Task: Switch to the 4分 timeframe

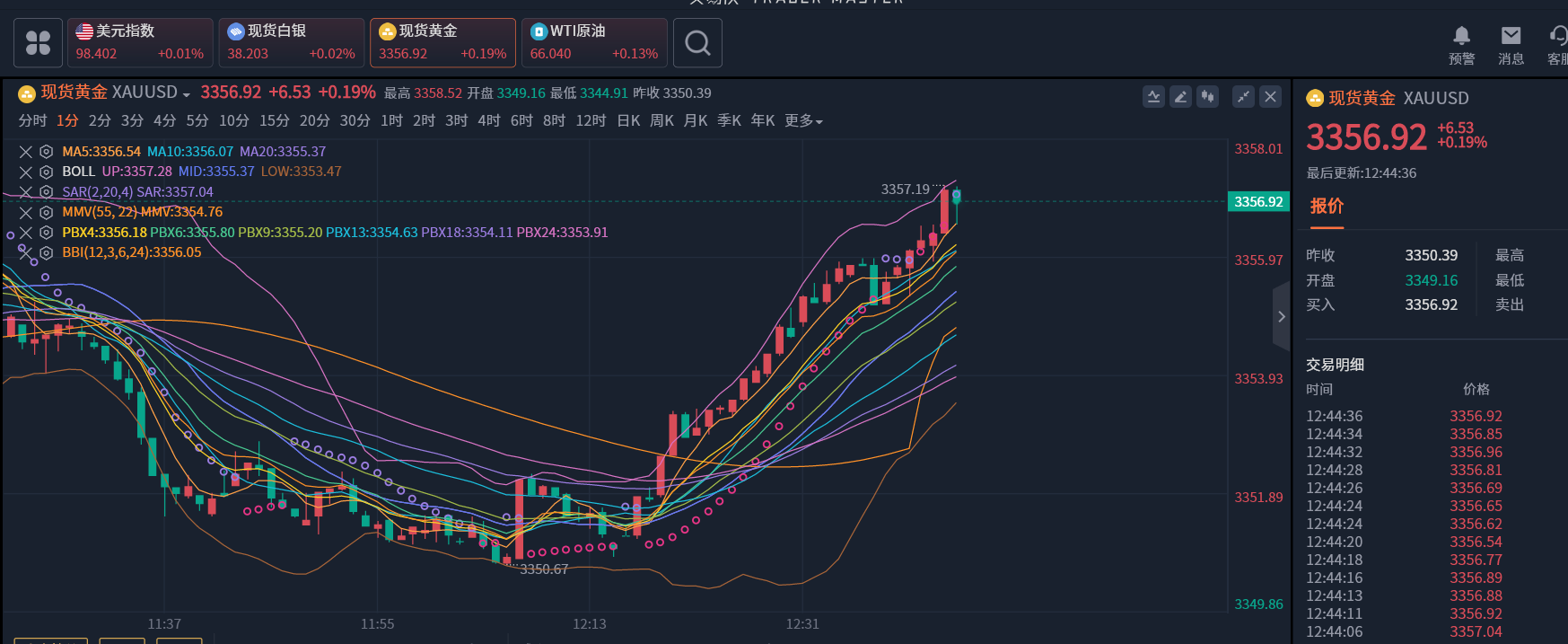Action: [164, 120]
